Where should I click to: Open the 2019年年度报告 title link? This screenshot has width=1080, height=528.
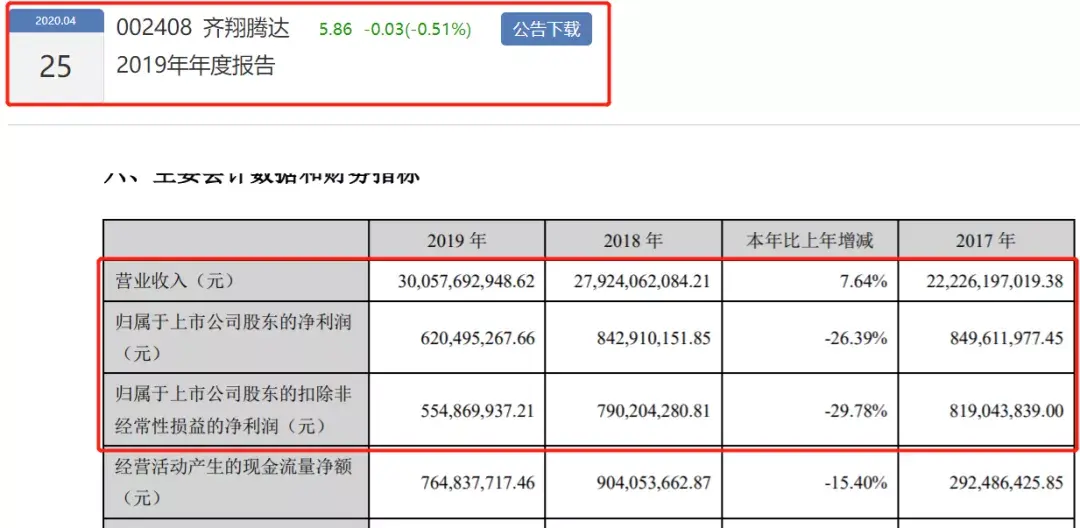point(196,67)
